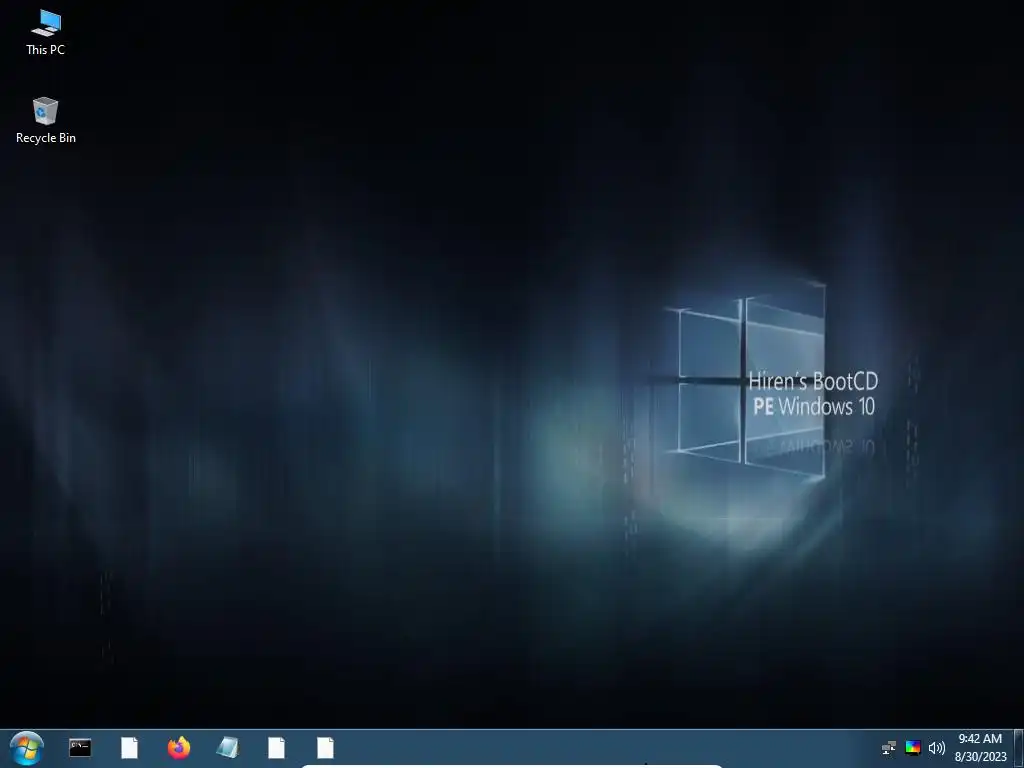This screenshot has width=1024, height=768.
Task: Click the blank document icon right of glass icon
Action: (x=276, y=748)
